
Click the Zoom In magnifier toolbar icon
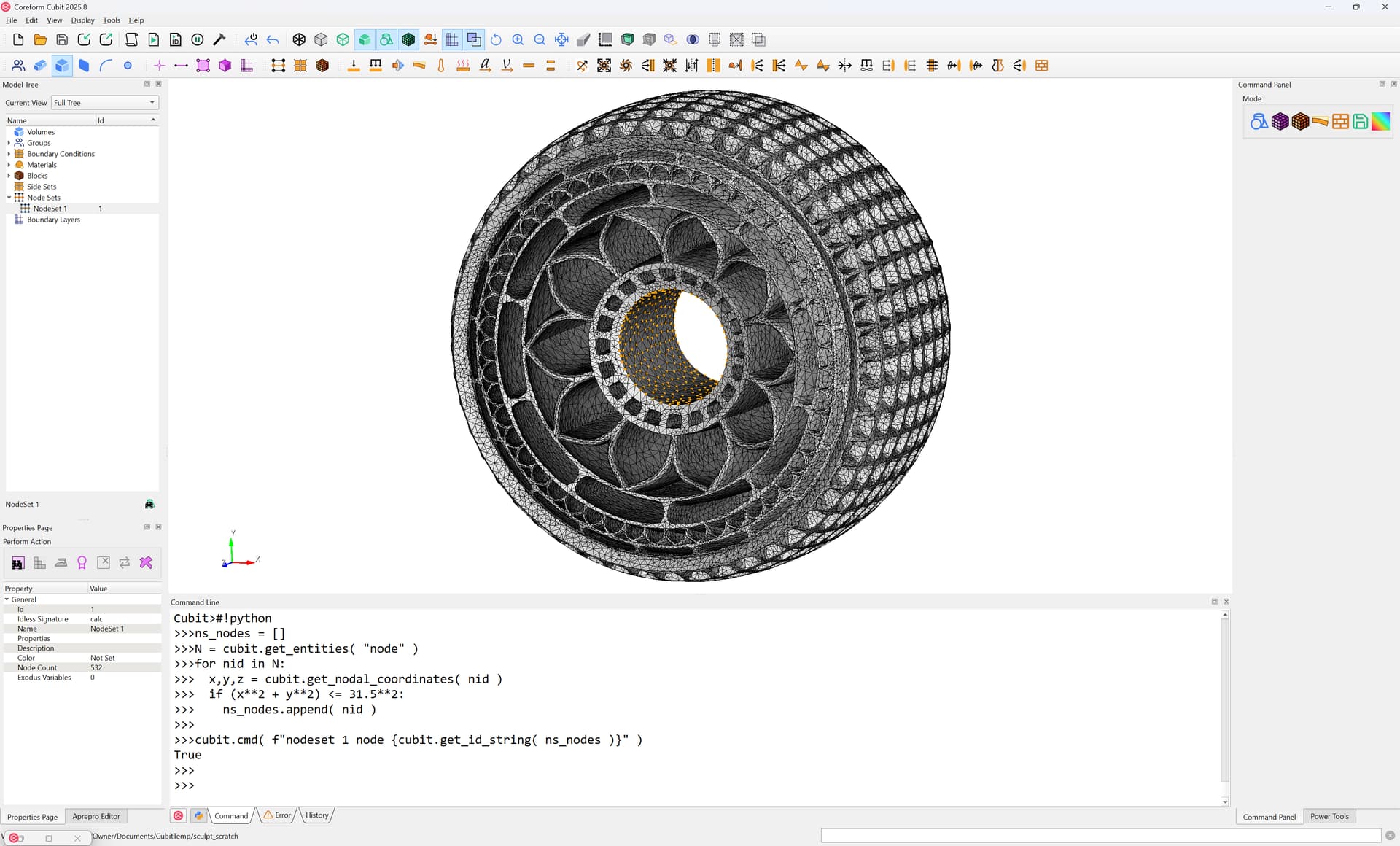[x=518, y=40]
